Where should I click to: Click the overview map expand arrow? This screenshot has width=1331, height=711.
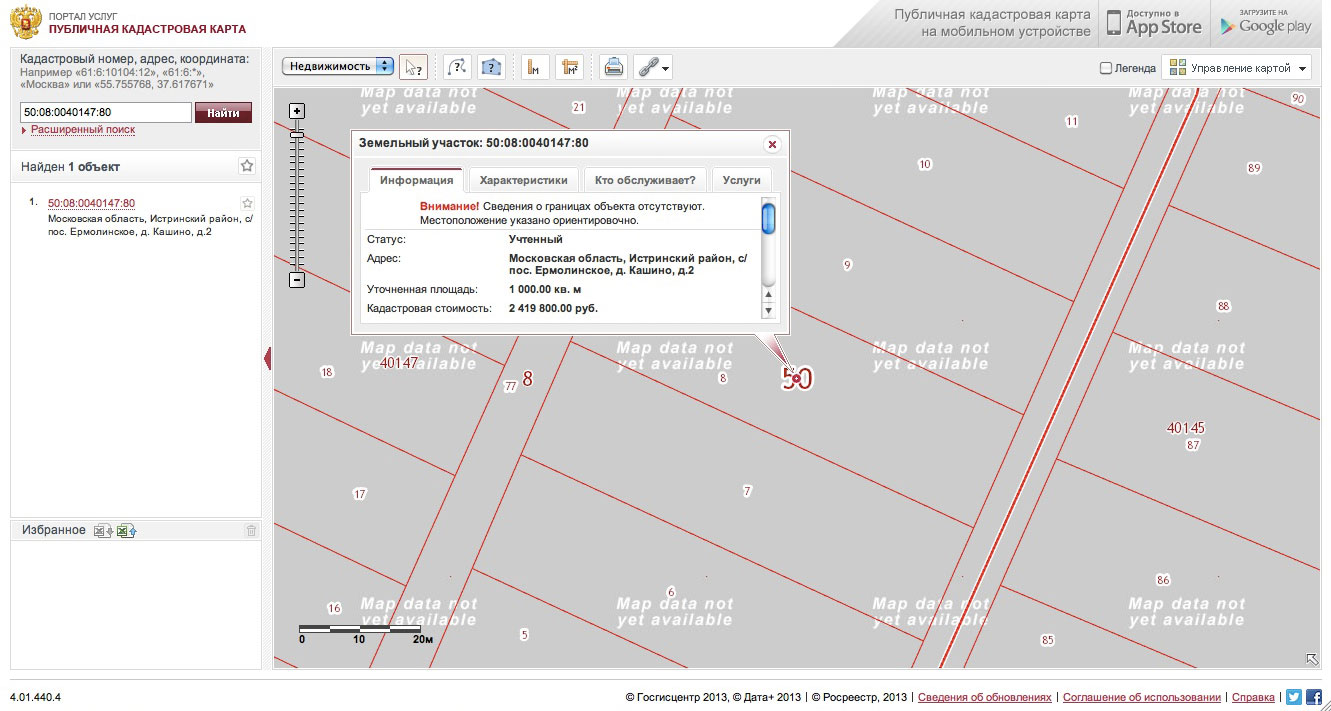tap(1312, 658)
